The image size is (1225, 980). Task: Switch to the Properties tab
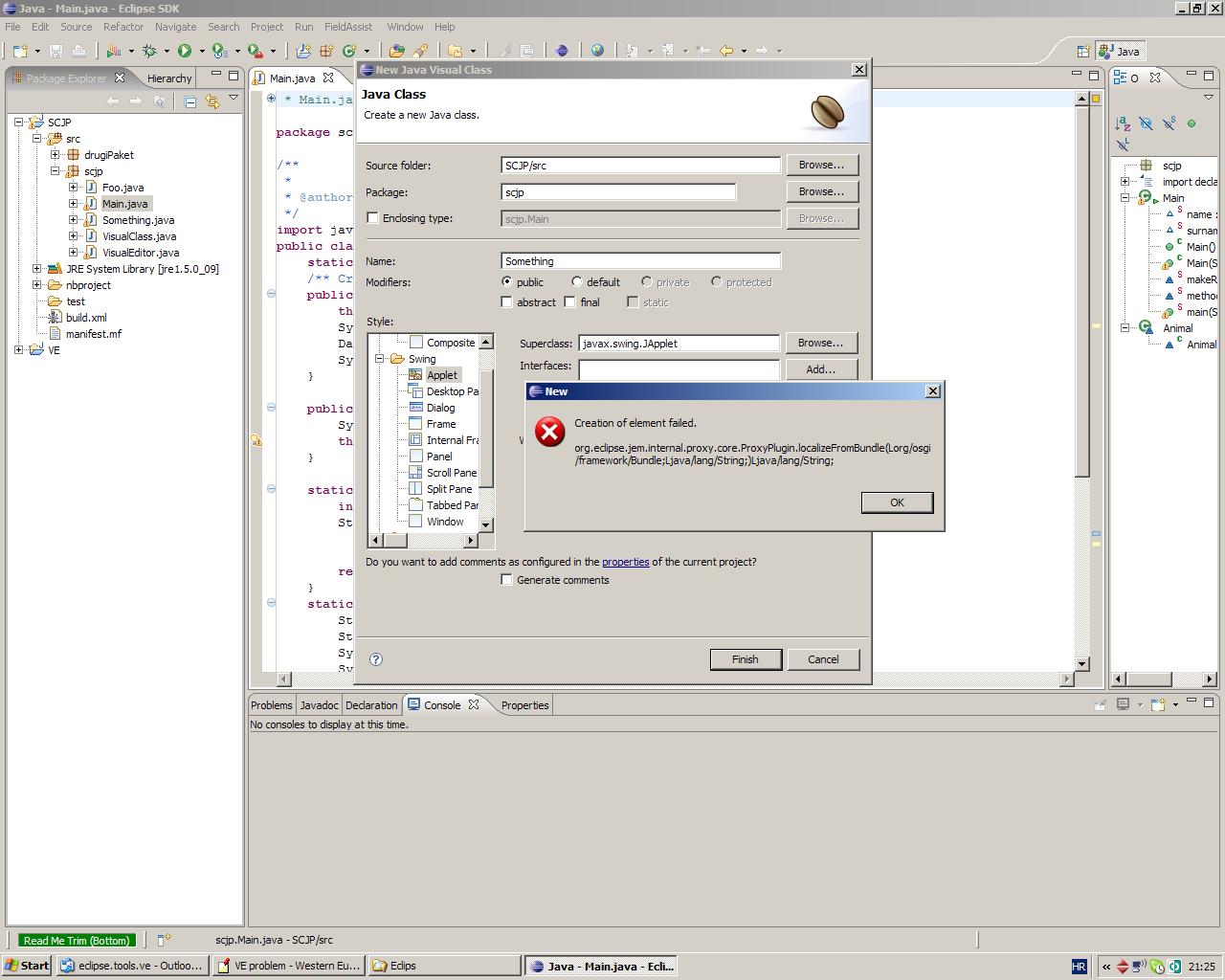coord(525,705)
